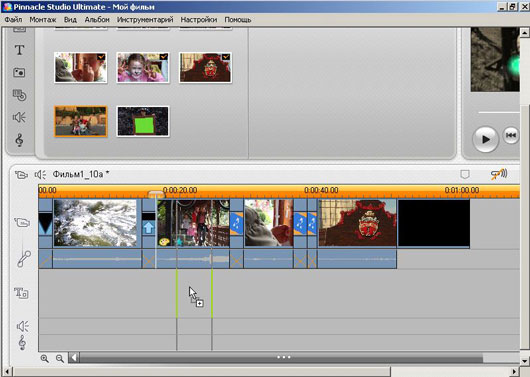Viewport: 530px width, 377px height.
Task: Open the Альбом menu
Action: 97,20
